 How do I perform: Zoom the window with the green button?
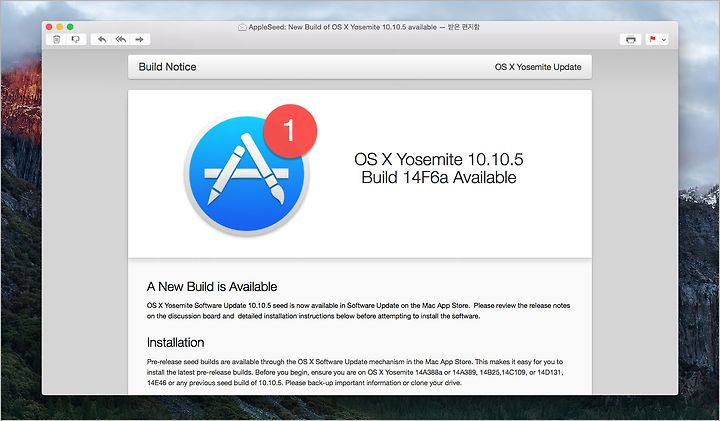click(70, 27)
